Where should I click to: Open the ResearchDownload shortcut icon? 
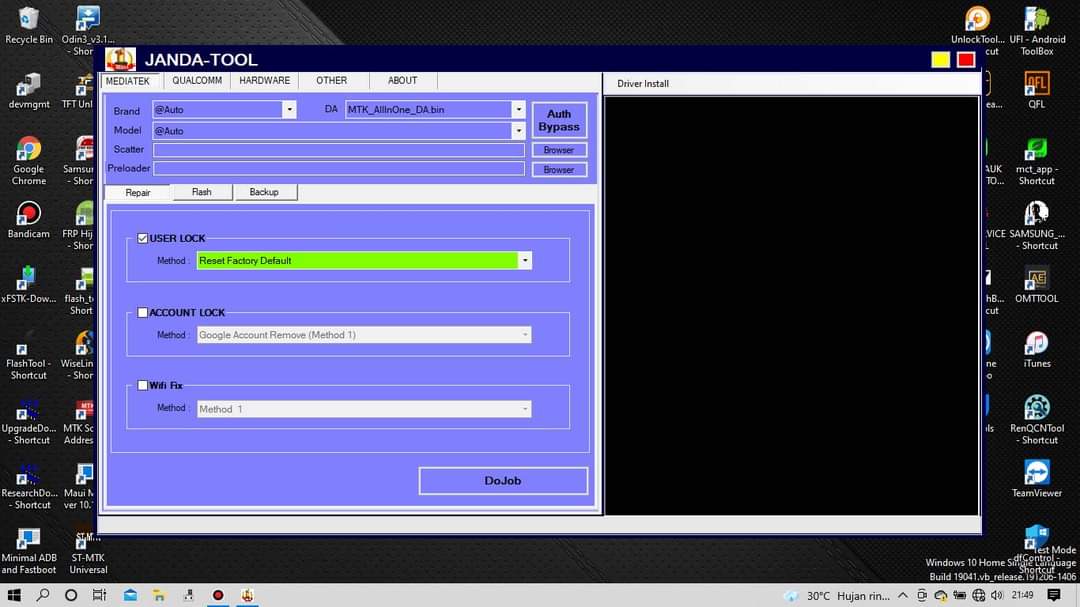28,486
